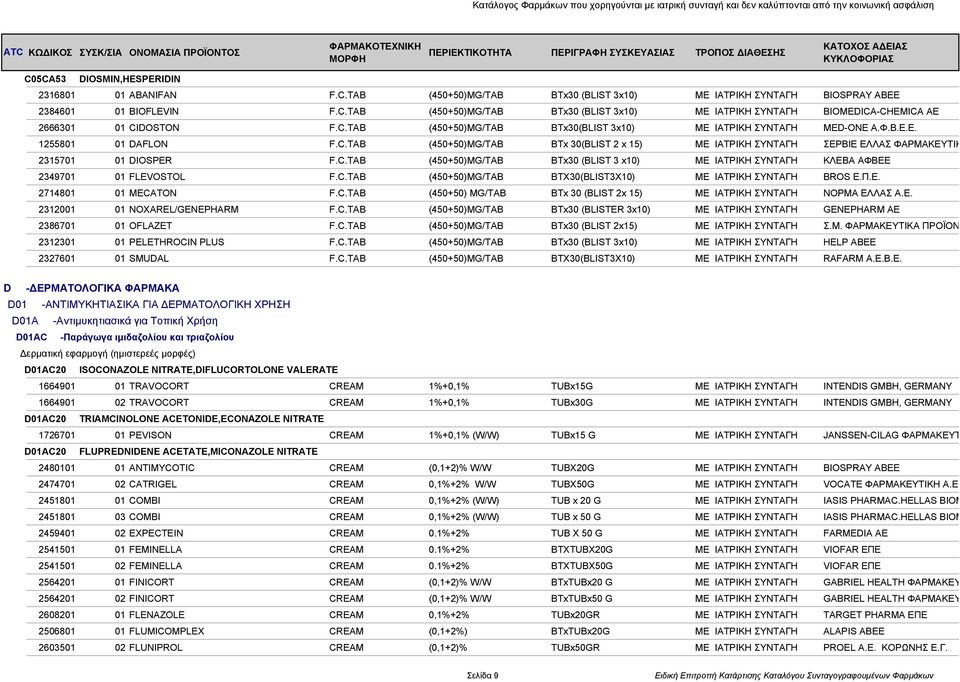Click holder ΚΛΕΒΑ ΑΦΒΕΕ
The image size is (960, 682).
[857, 160]
